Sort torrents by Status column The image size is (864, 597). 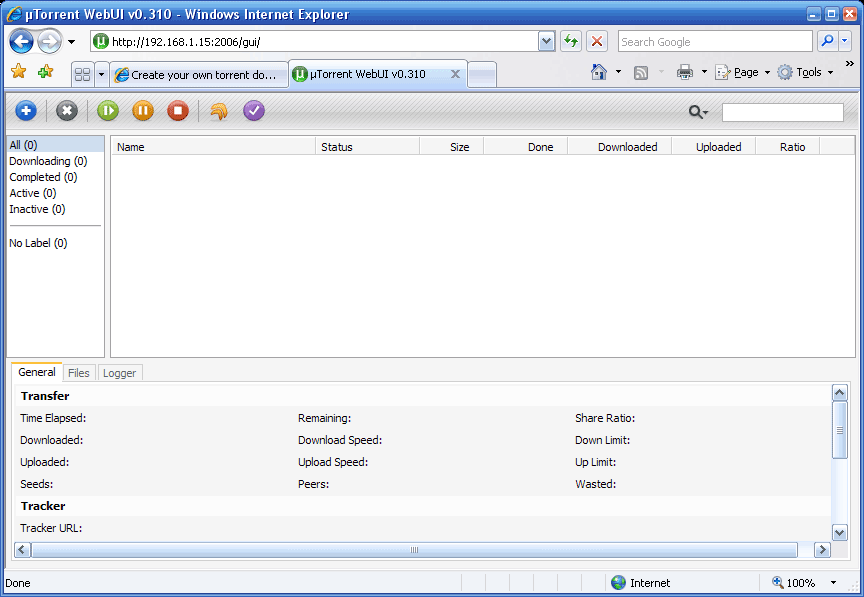[368, 147]
